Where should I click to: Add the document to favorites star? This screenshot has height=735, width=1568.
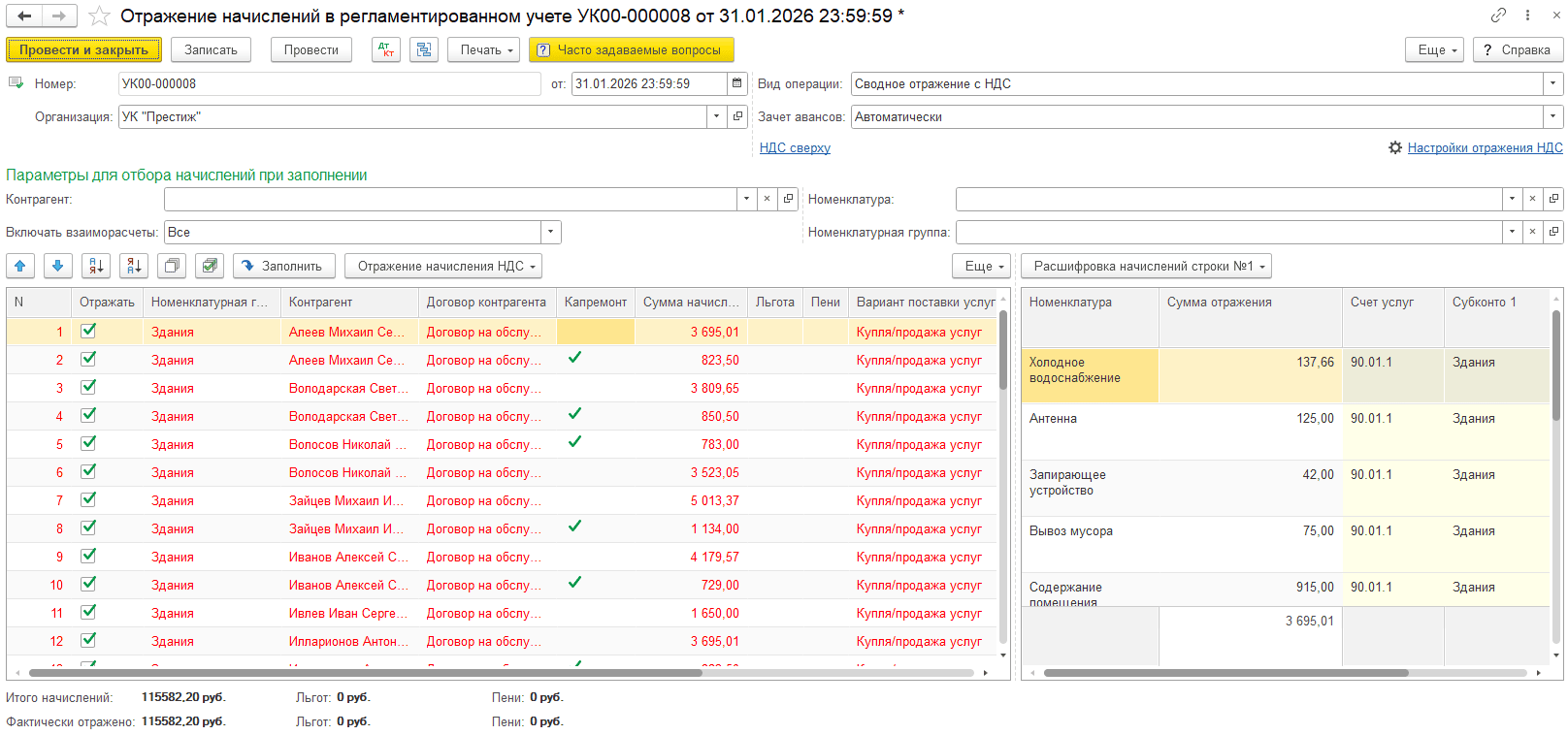click(x=99, y=16)
